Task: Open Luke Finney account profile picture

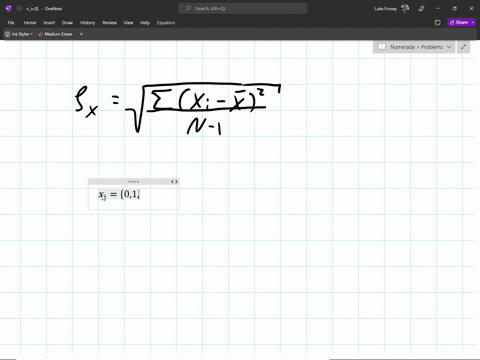Action: pos(405,9)
